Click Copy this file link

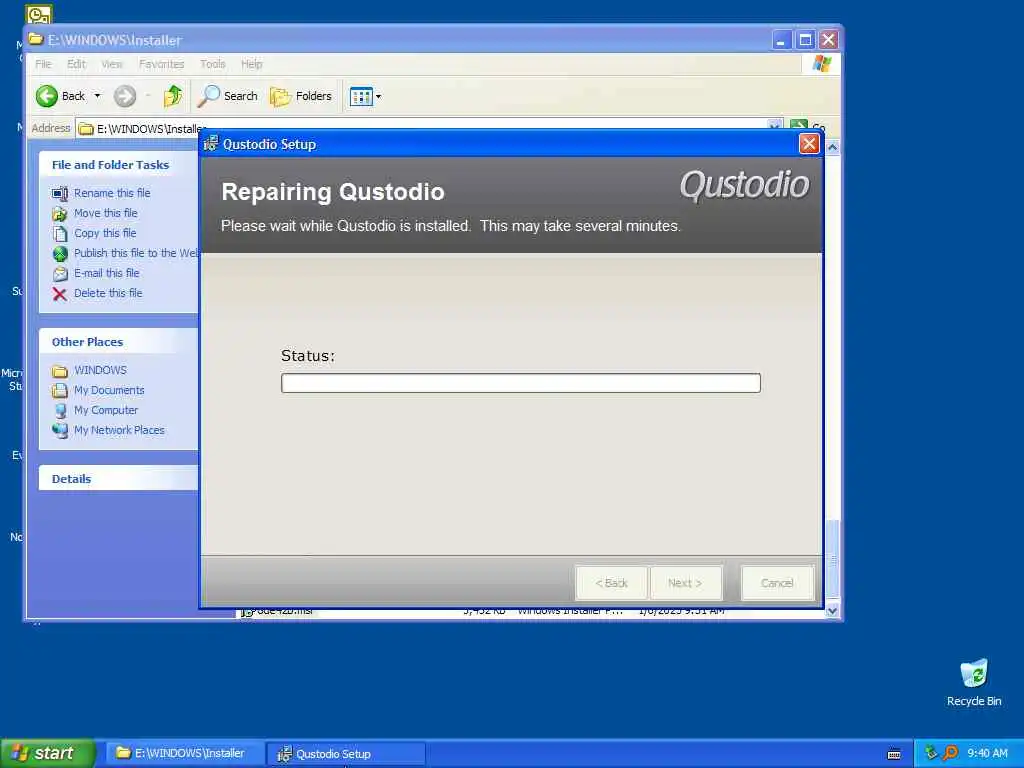(x=105, y=233)
